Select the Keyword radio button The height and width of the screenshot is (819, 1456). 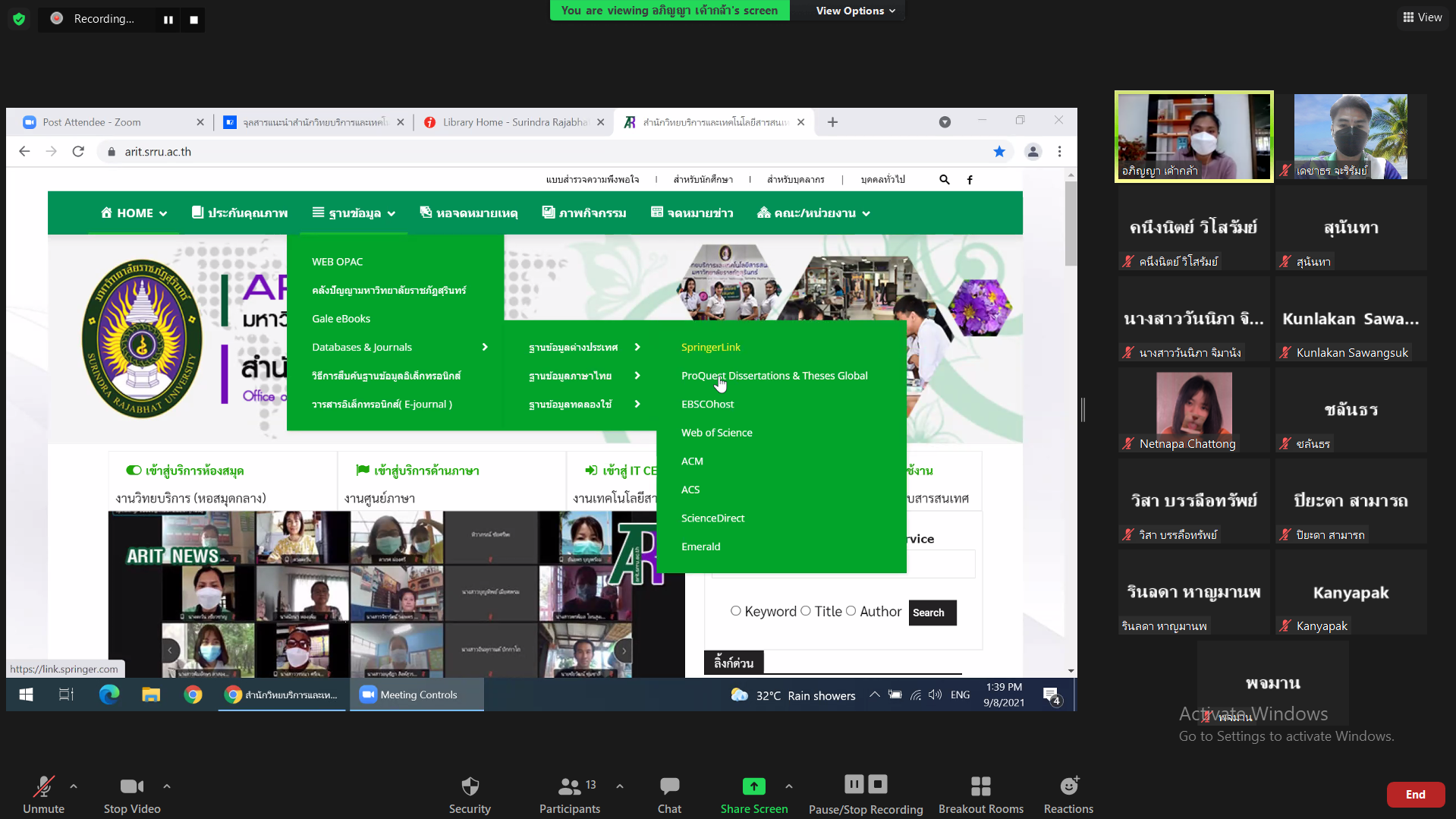735,611
